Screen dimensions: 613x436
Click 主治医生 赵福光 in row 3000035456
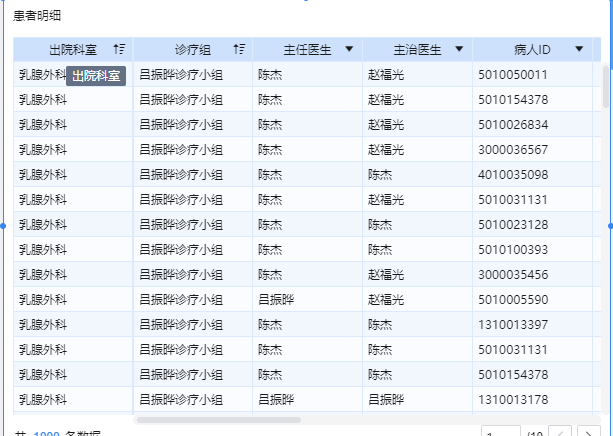[386, 275]
